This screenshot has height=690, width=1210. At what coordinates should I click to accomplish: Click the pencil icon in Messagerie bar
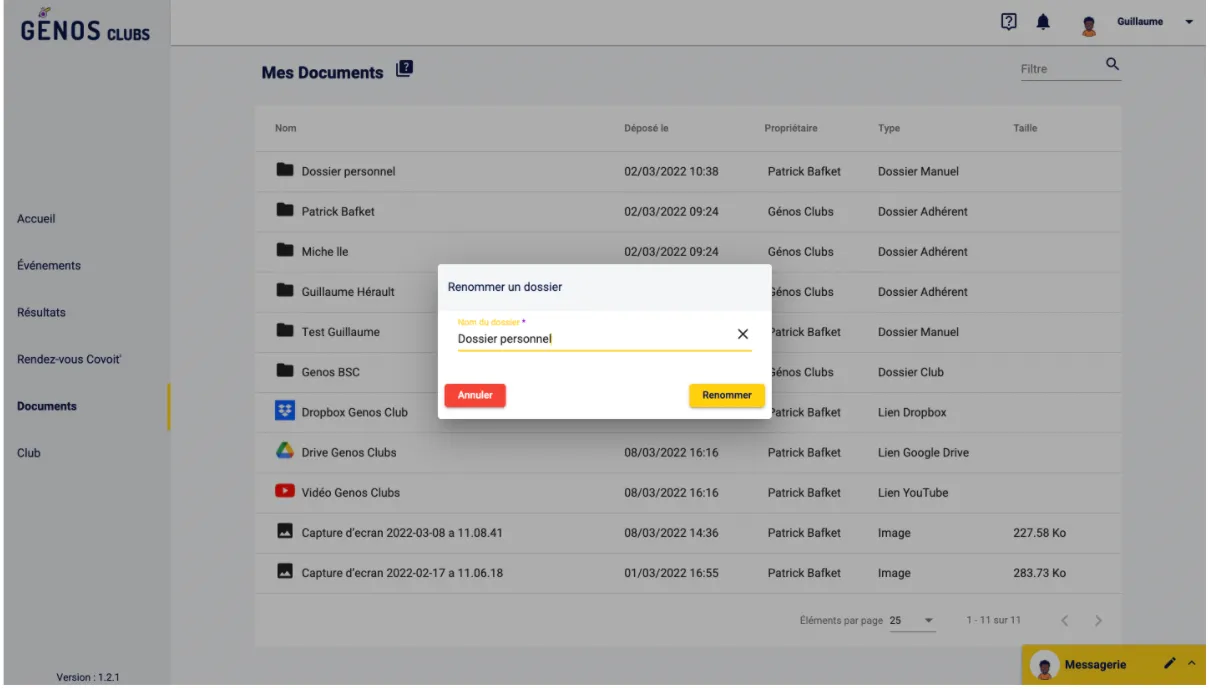pyautogui.click(x=1170, y=664)
